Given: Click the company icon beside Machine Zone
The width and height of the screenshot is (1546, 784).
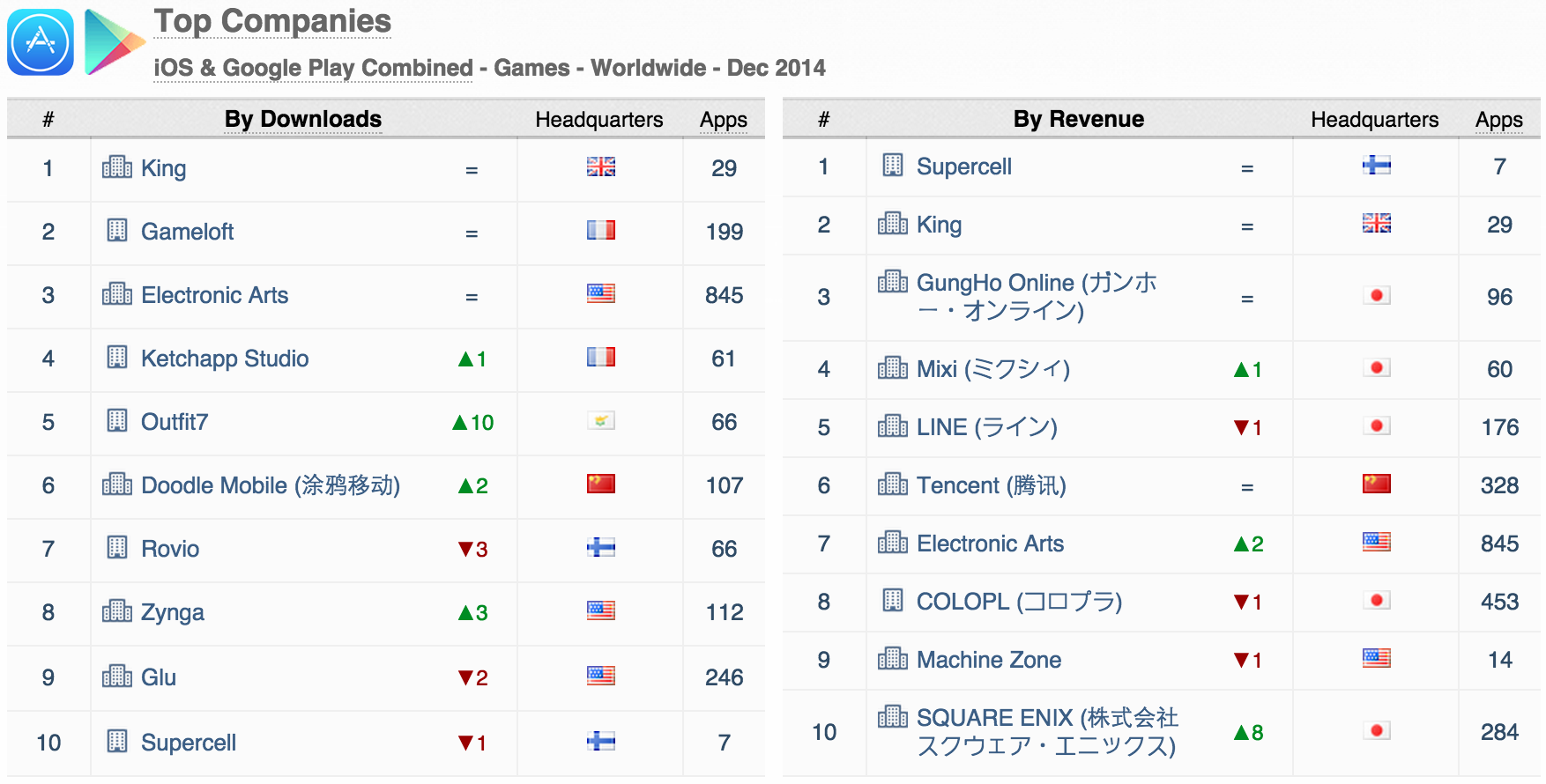Looking at the screenshot, I should 893,658.
